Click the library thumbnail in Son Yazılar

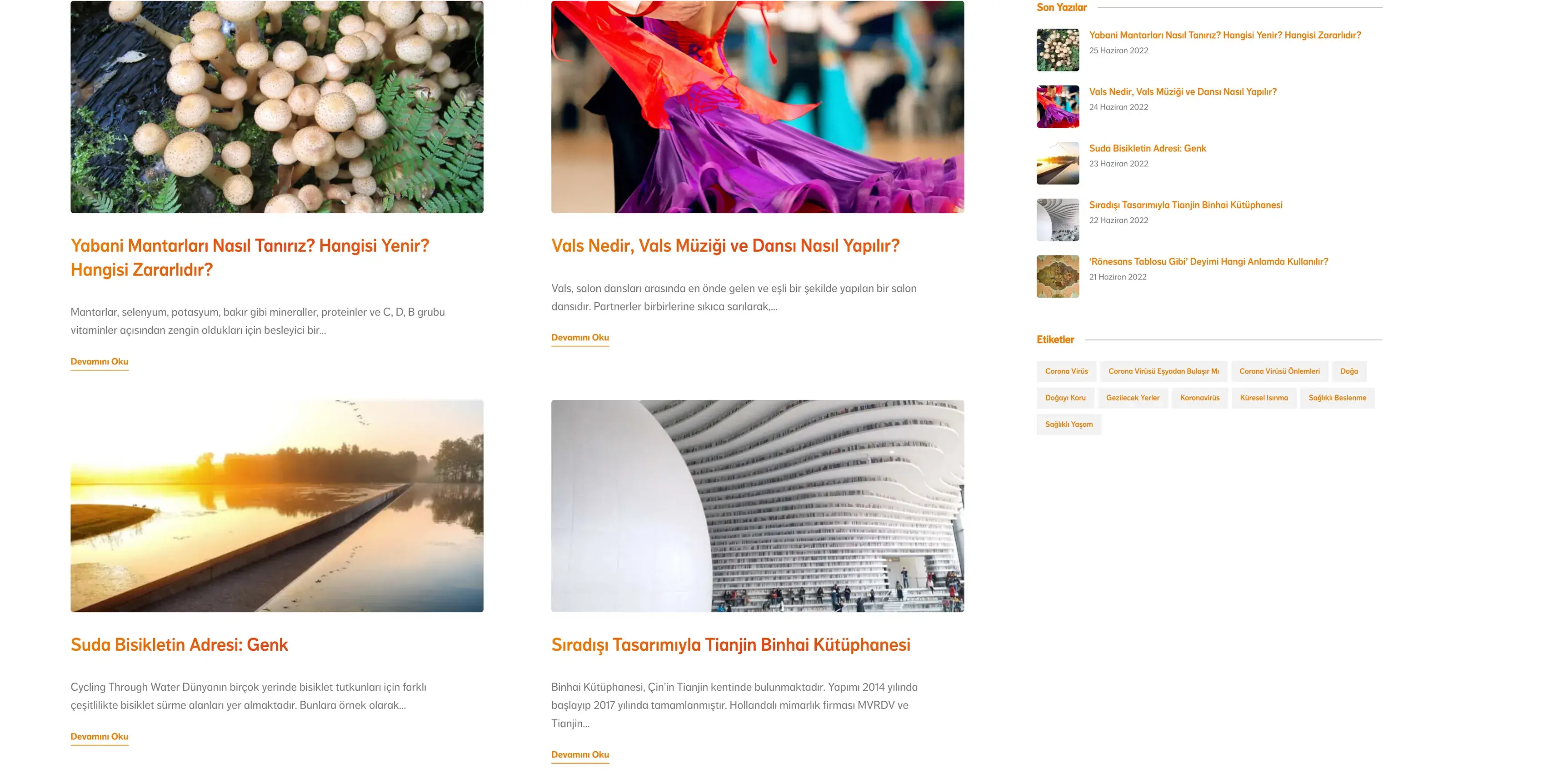[1058, 220]
